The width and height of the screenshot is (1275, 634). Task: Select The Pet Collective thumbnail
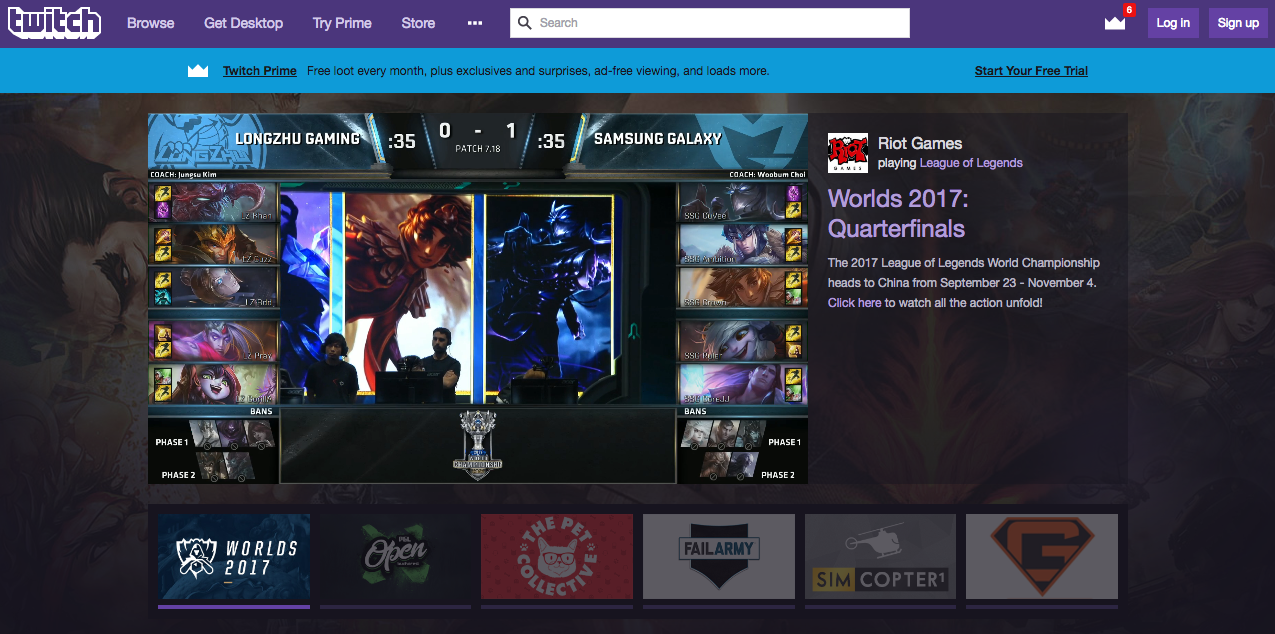(x=557, y=556)
